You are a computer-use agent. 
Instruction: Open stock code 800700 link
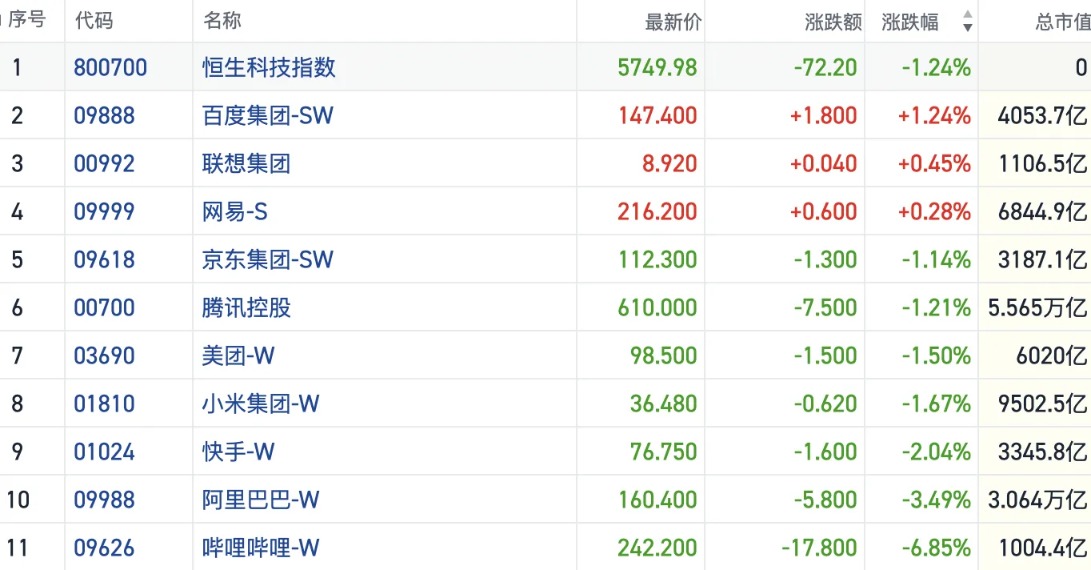point(110,68)
